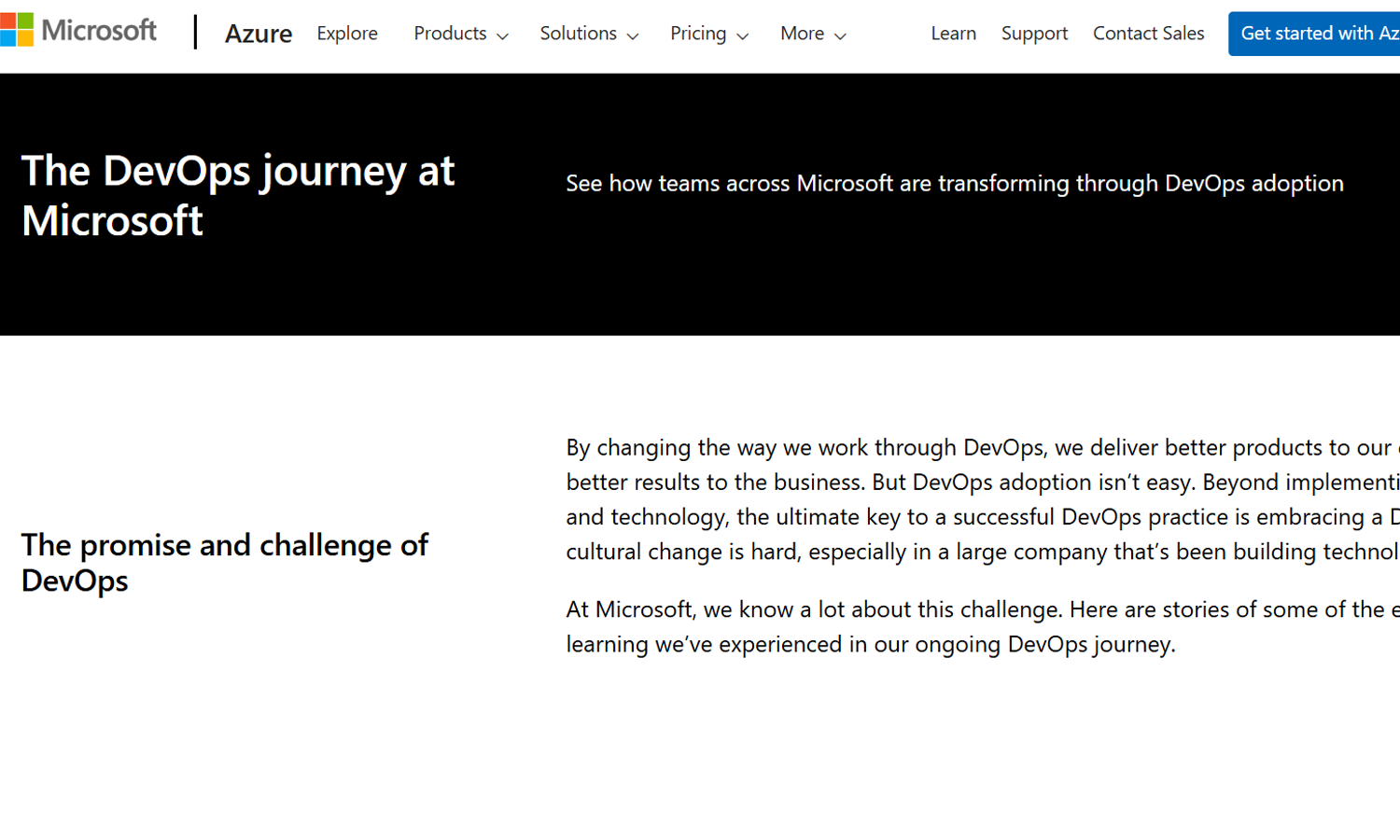This screenshot has height=840, width=1400.
Task: Click the Contact Sales link
Action: click(1148, 34)
